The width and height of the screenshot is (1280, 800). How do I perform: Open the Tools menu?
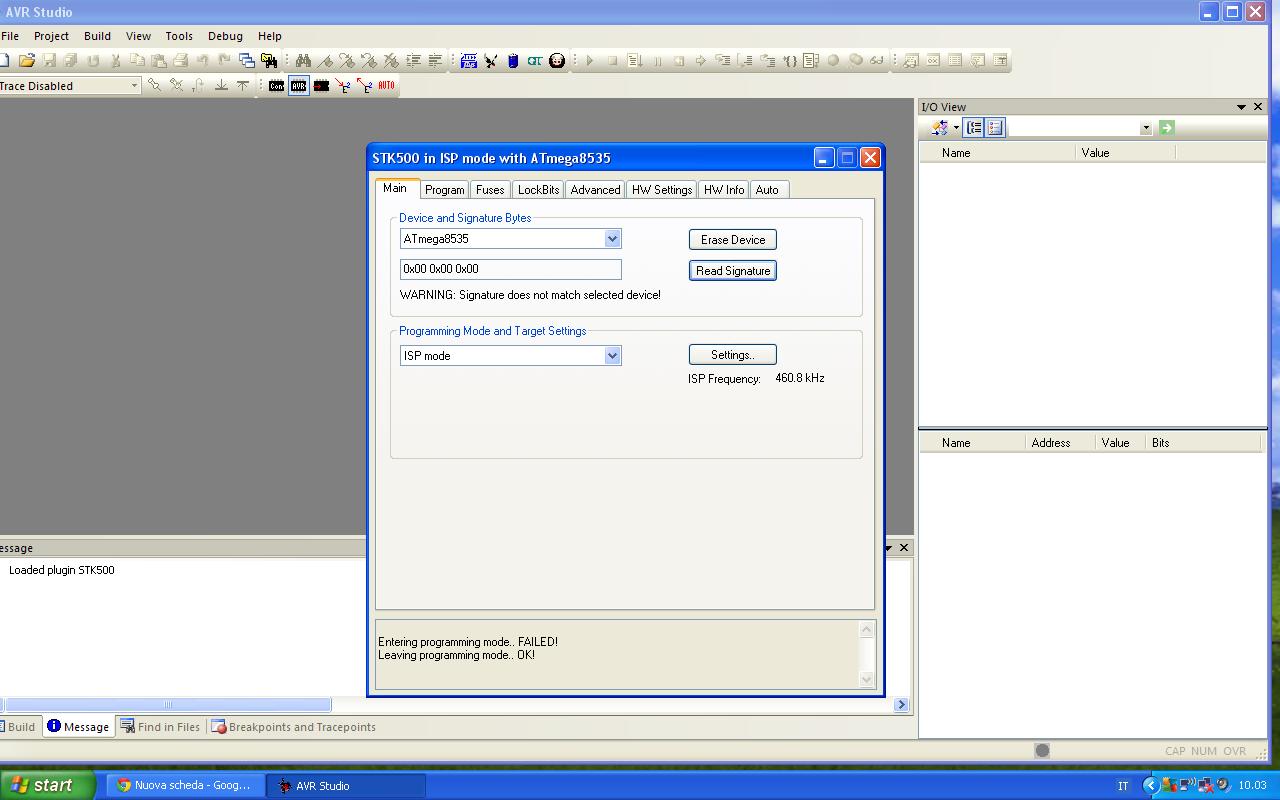[x=179, y=36]
